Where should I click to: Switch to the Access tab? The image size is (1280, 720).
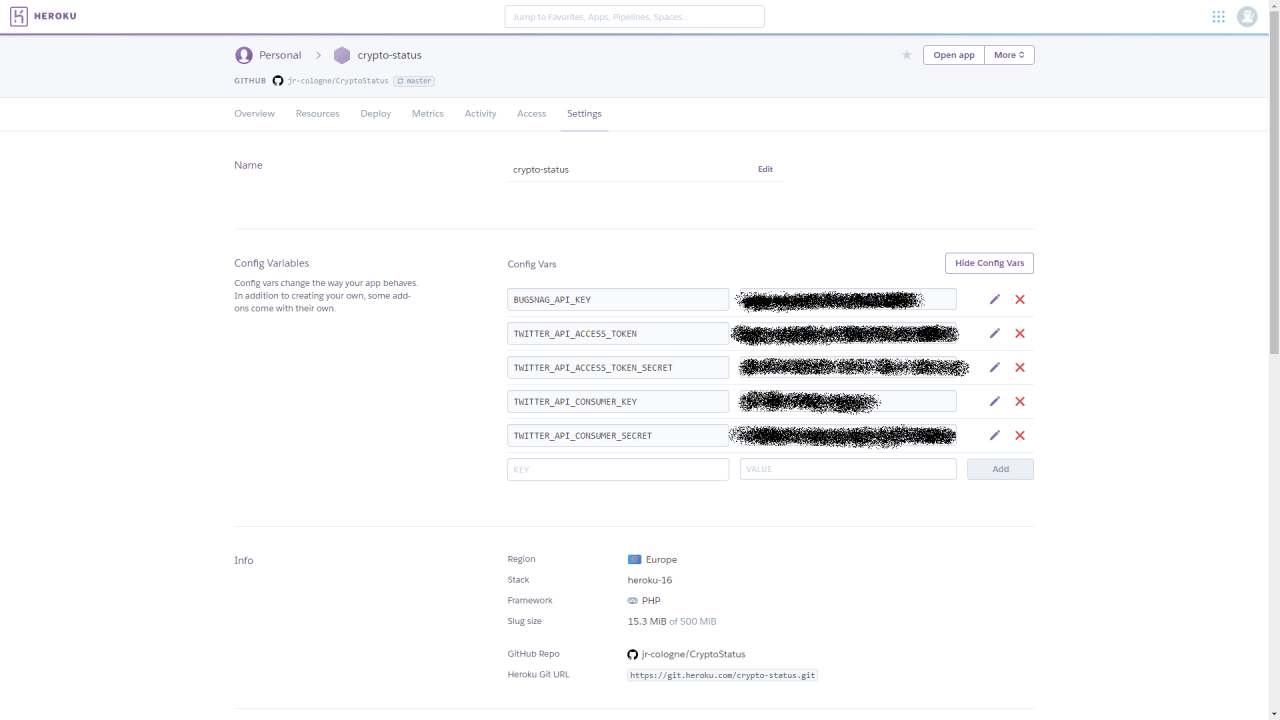point(531,114)
